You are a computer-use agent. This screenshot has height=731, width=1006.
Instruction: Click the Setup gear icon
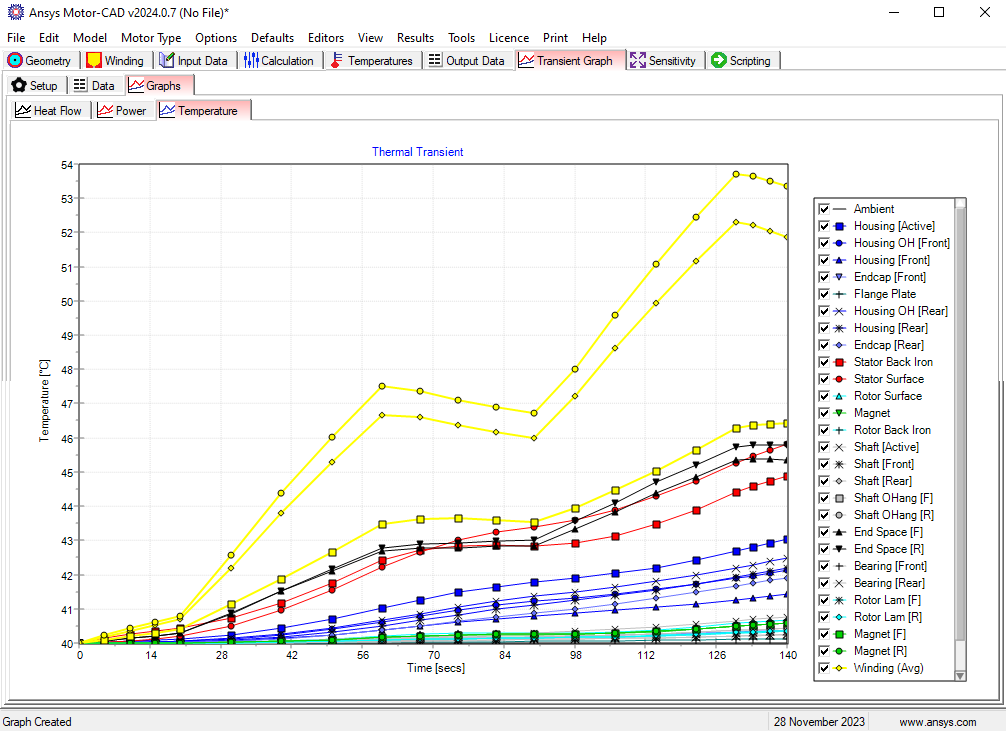(x=19, y=85)
